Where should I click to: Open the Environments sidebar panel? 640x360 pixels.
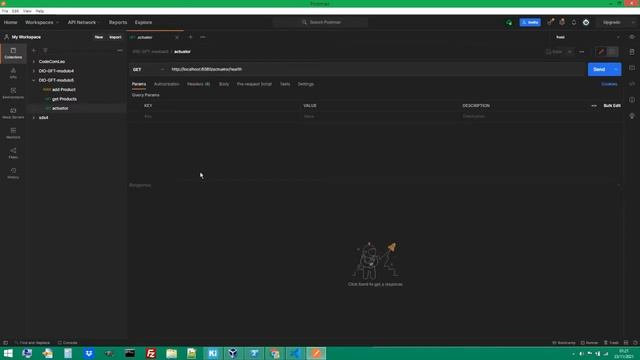click(13, 93)
